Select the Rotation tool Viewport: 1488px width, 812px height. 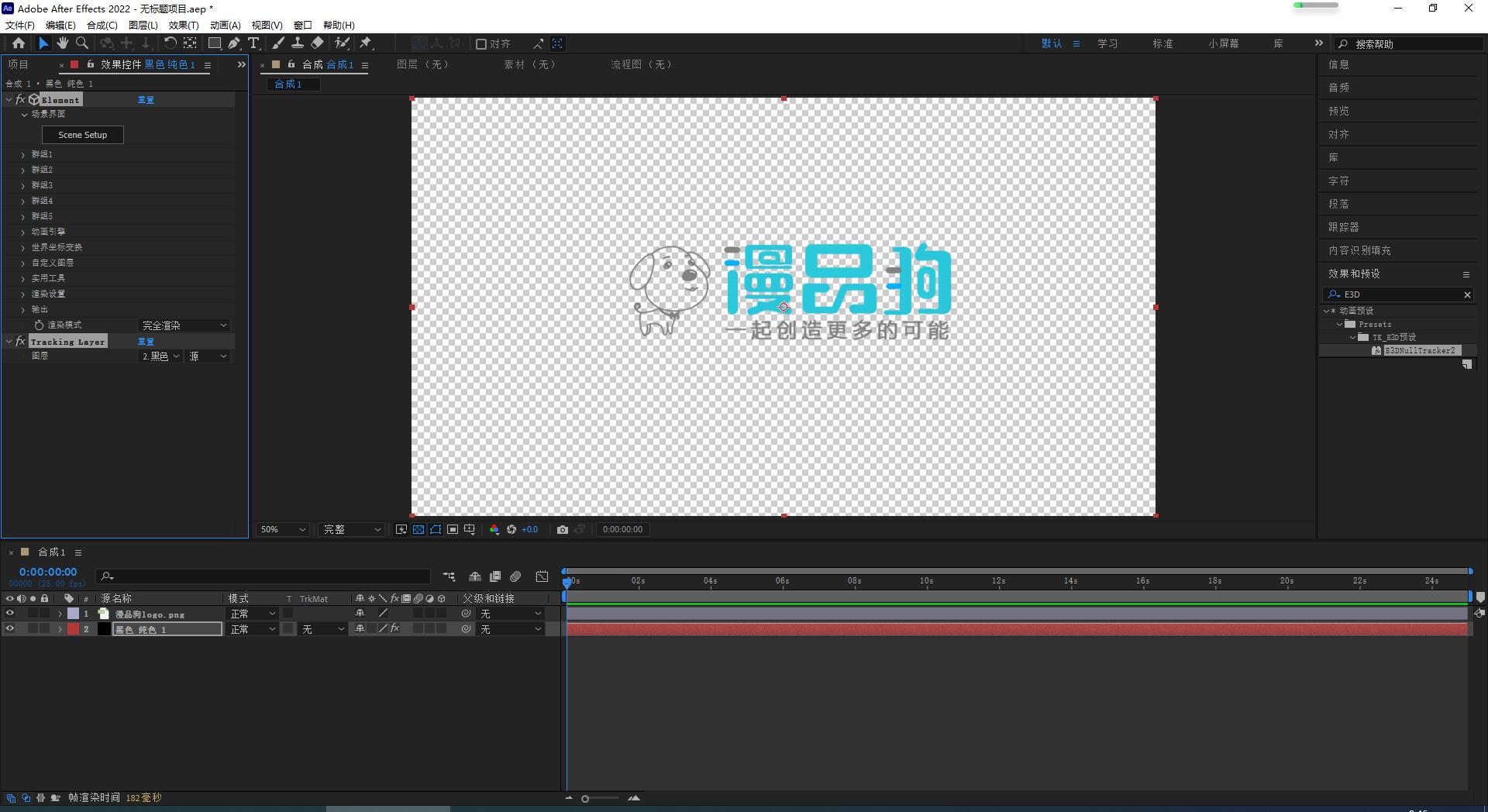(x=170, y=43)
